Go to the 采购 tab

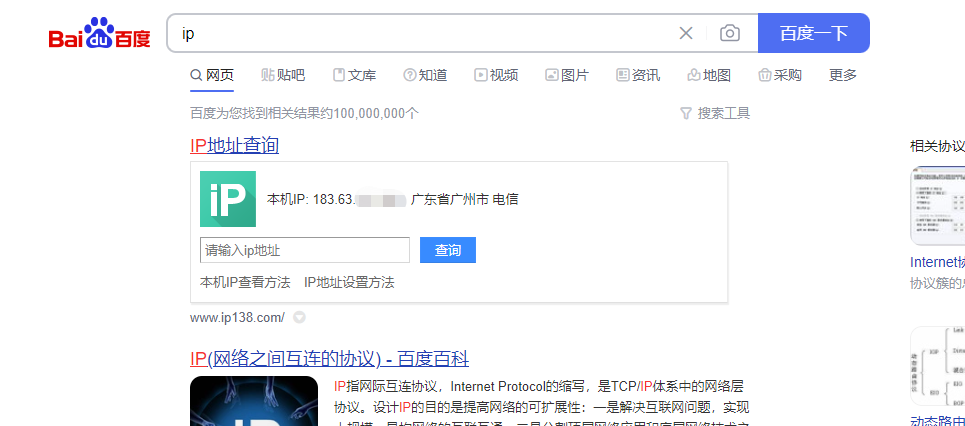point(780,76)
